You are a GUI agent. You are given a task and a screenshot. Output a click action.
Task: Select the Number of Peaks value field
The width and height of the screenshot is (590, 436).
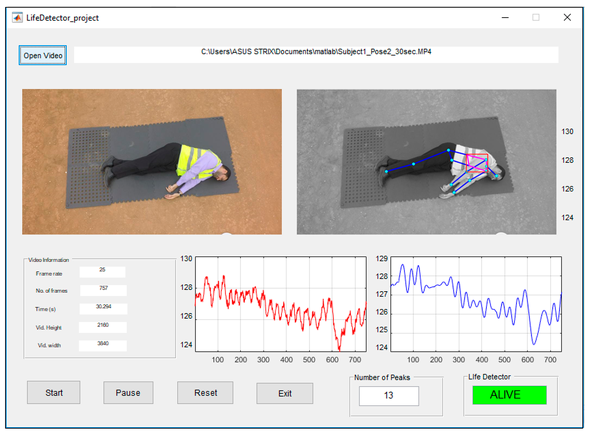click(389, 395)
